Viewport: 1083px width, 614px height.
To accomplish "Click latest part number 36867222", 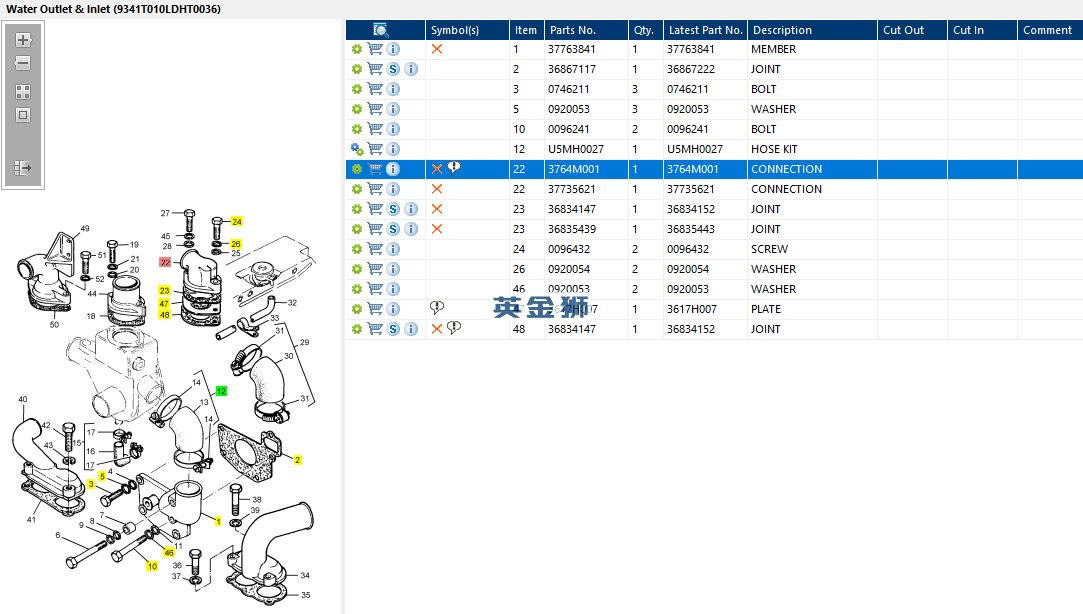I will click(x=691, y=69).
